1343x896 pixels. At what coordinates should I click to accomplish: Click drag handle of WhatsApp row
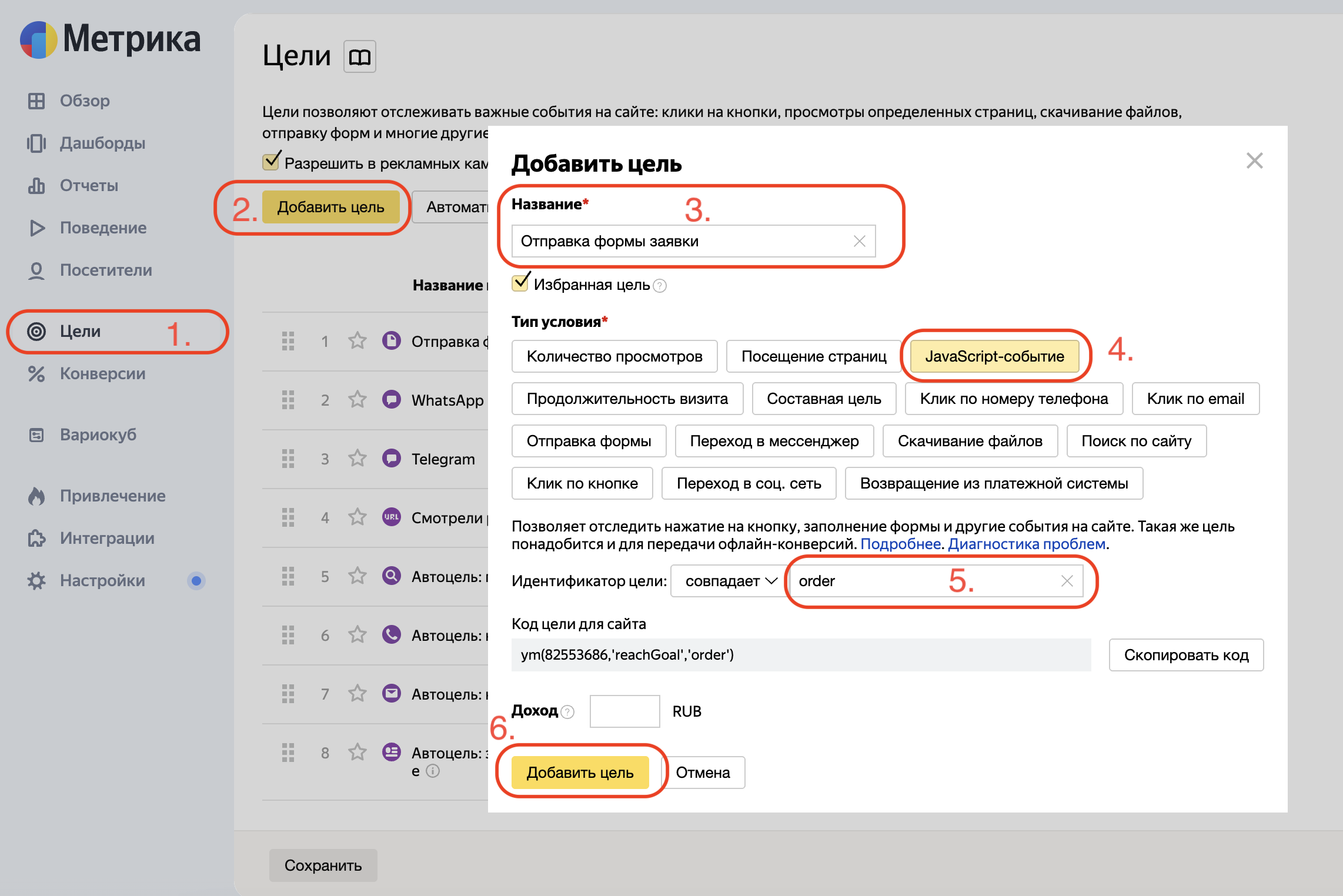click(288, 400)
